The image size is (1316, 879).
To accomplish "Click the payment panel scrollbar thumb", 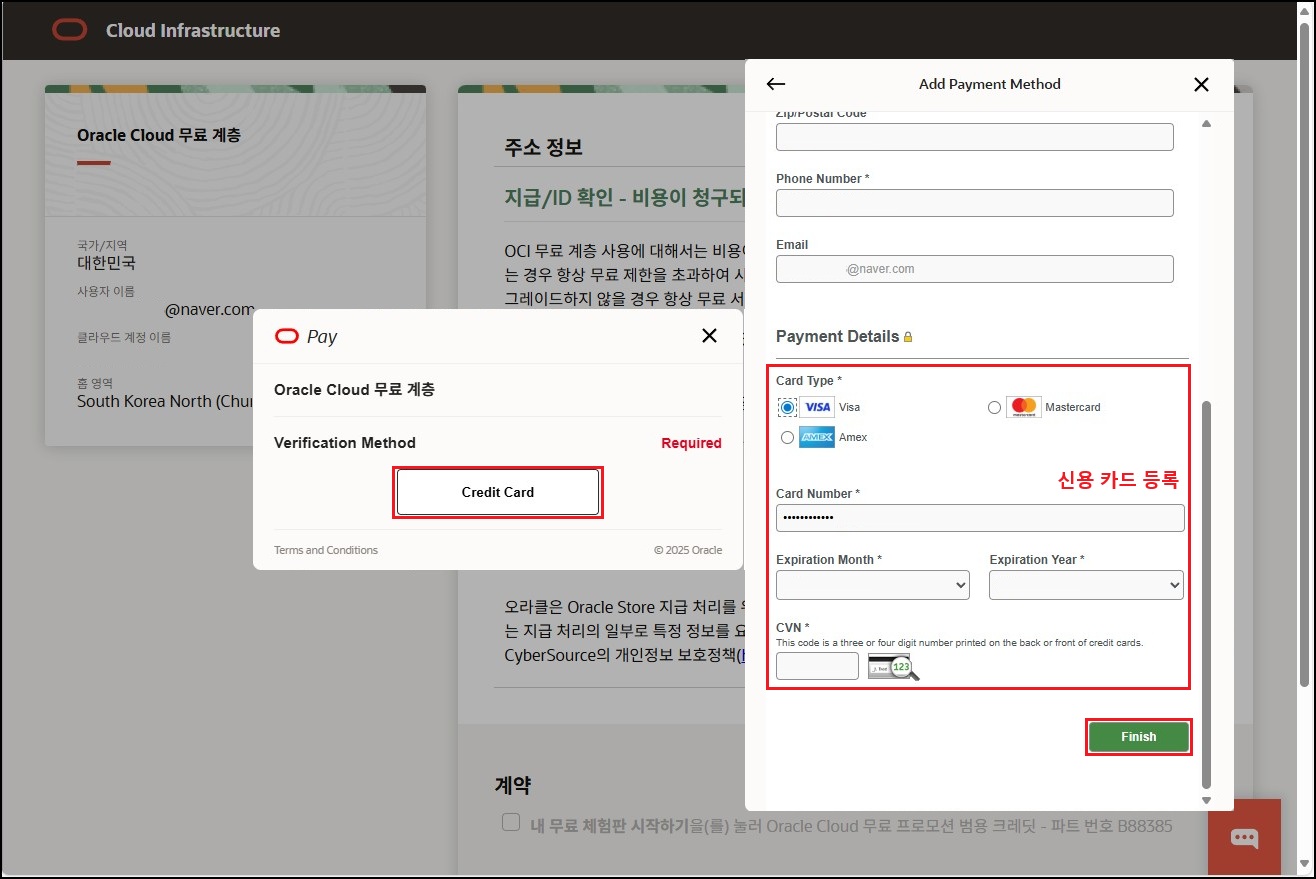I will (1205, 594).
